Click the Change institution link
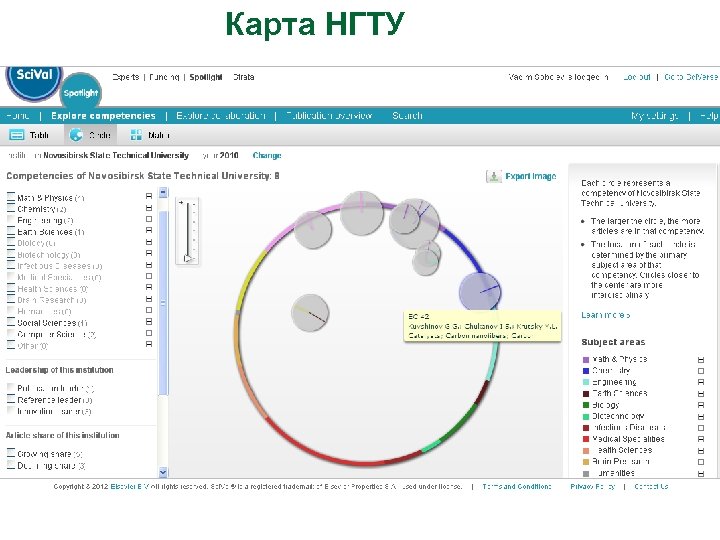This screenshot has height=540, width=720. point(267,155)
